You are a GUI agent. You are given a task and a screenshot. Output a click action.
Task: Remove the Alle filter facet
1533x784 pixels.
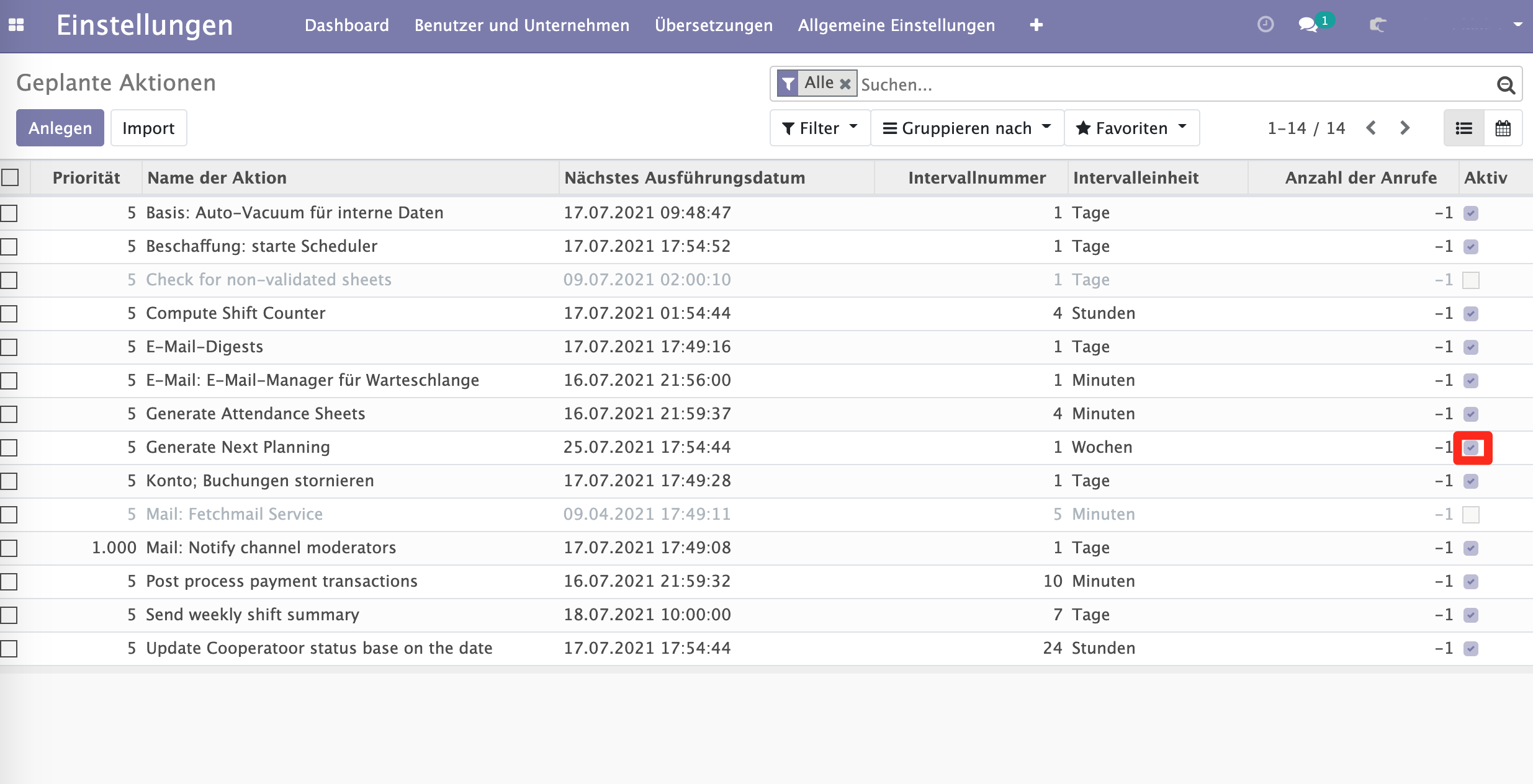click(x=845, y=84)
